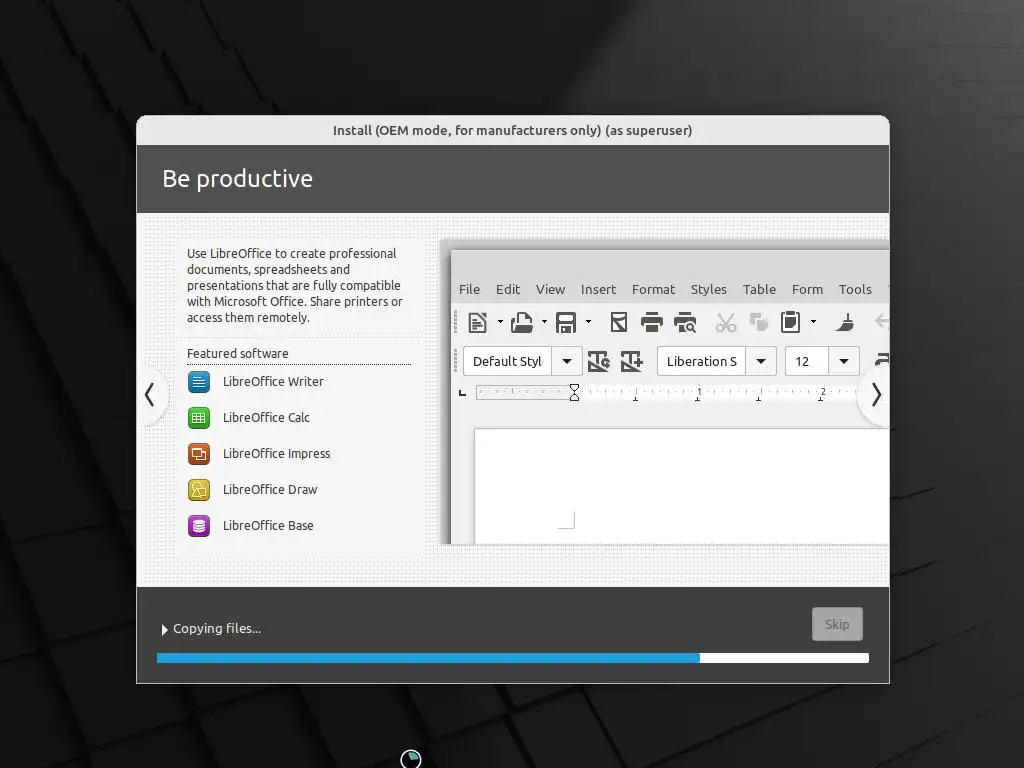Viewport: 1024px width, 768px height.
Task: Open the Format menu in slideshow
Action: (x=653, y=289)
